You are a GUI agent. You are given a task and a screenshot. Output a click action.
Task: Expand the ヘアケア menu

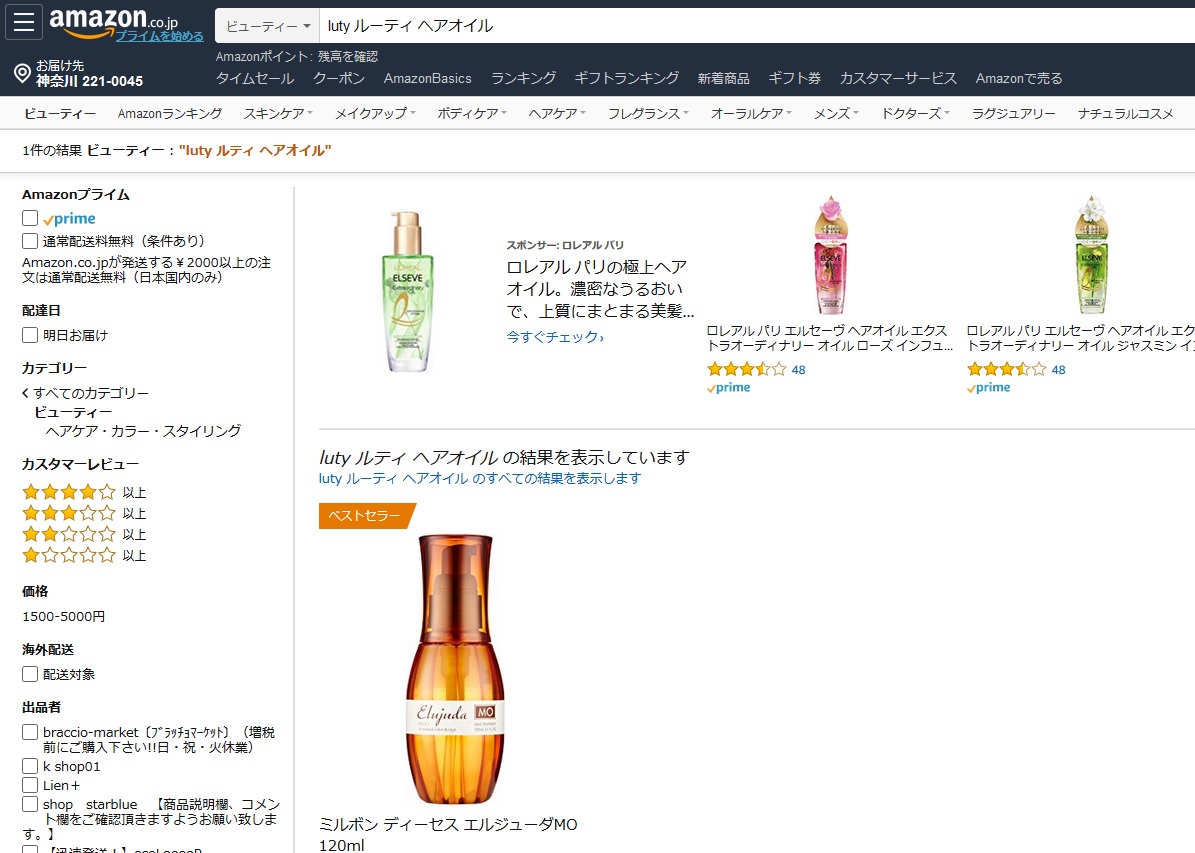[557, 114]
